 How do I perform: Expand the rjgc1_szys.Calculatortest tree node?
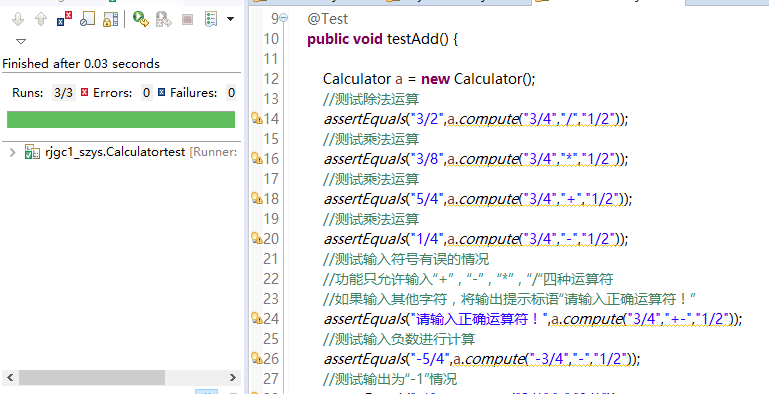pyautogui.click(x=13, y=152)
